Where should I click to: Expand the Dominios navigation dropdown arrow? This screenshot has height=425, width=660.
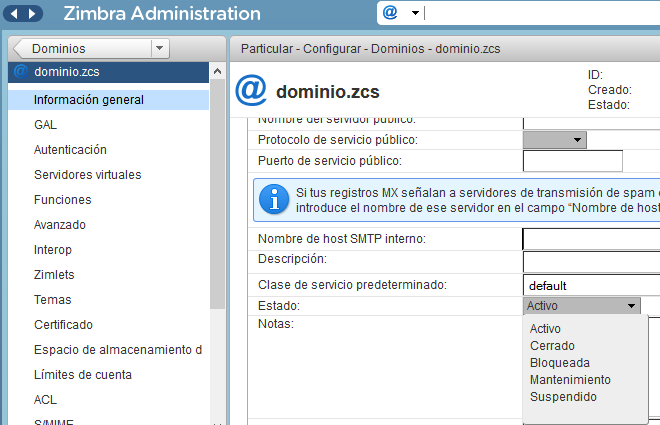160,48
